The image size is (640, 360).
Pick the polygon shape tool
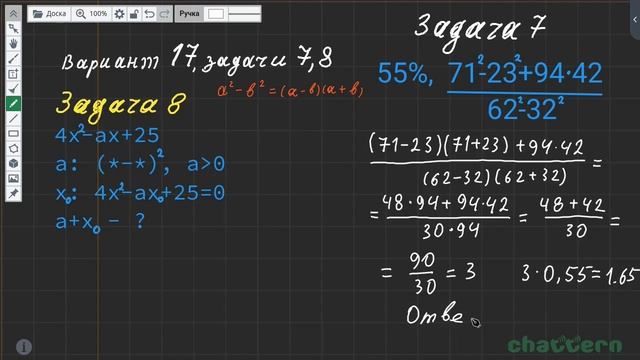click(13, 149)
